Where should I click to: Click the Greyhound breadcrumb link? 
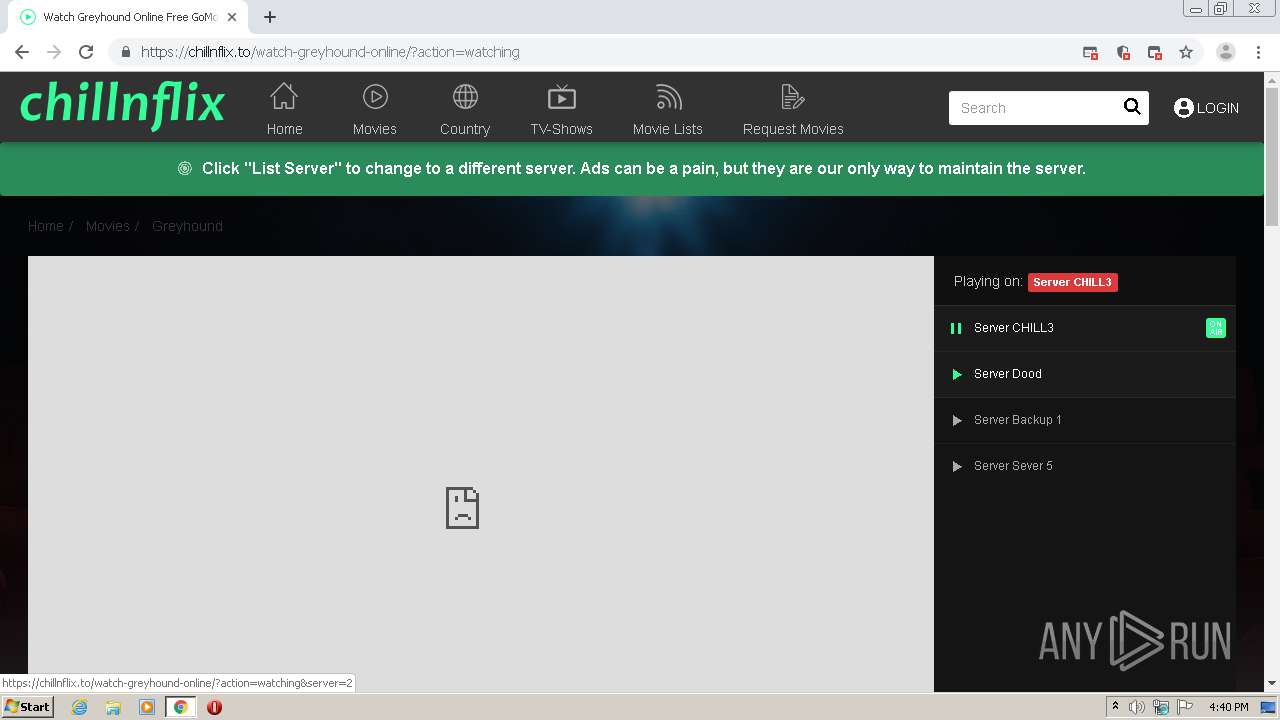187,226
